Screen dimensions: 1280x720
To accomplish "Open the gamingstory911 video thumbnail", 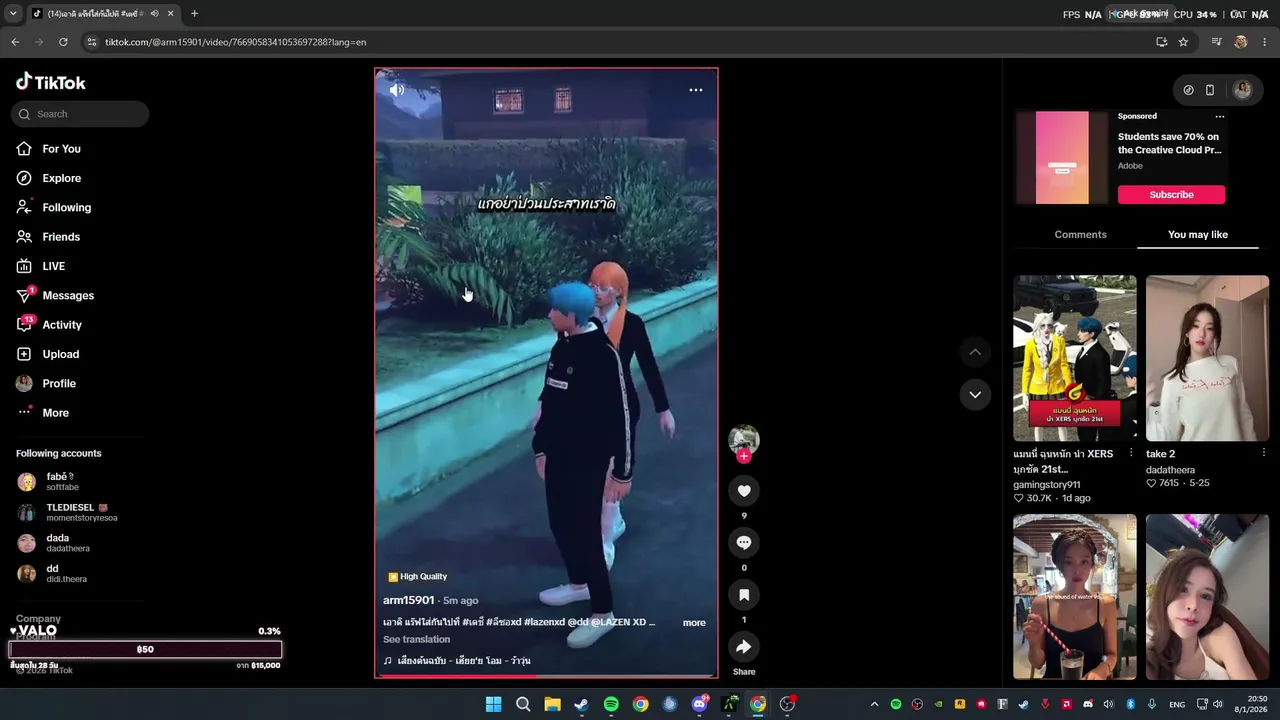I will [1075, 358].
